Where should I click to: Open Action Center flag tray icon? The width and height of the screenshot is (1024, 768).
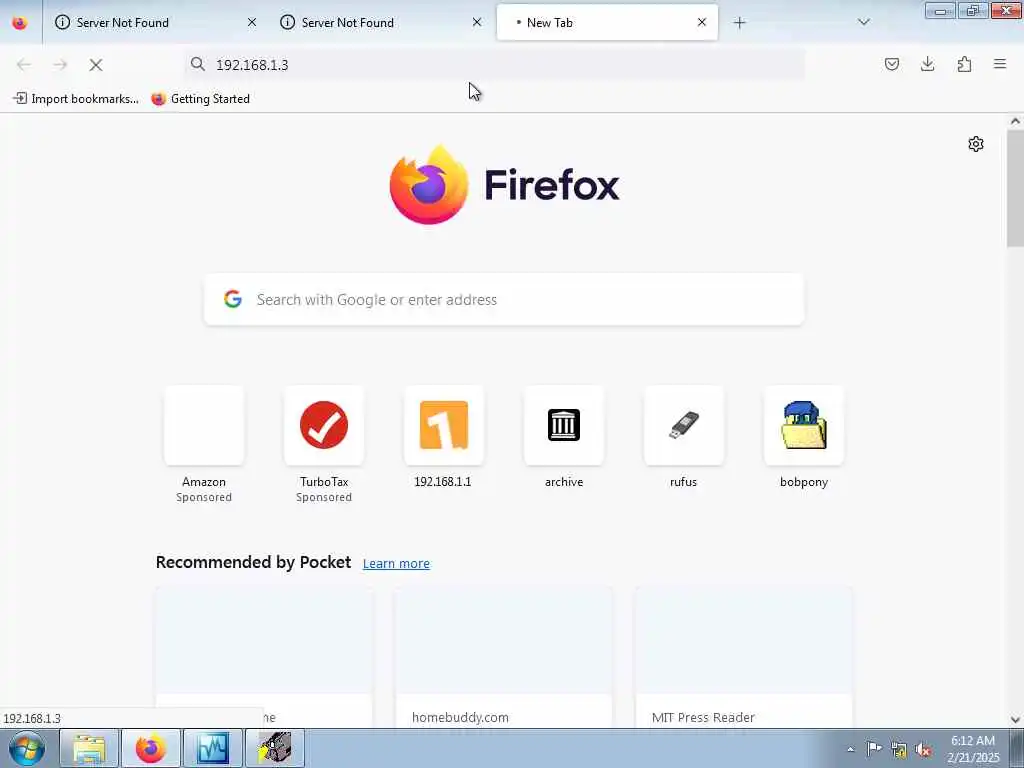tap(874, 749)
